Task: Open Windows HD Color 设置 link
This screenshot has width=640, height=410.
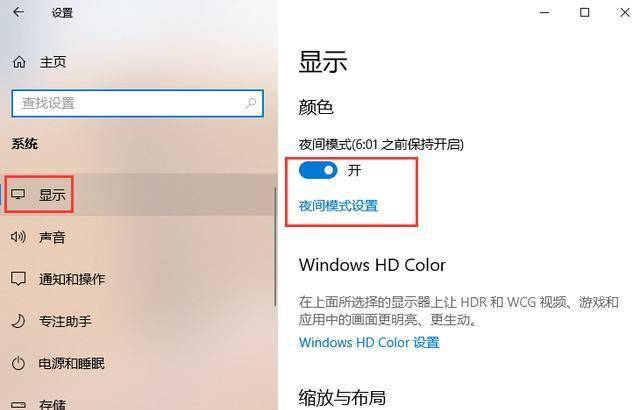Action: 369,342
